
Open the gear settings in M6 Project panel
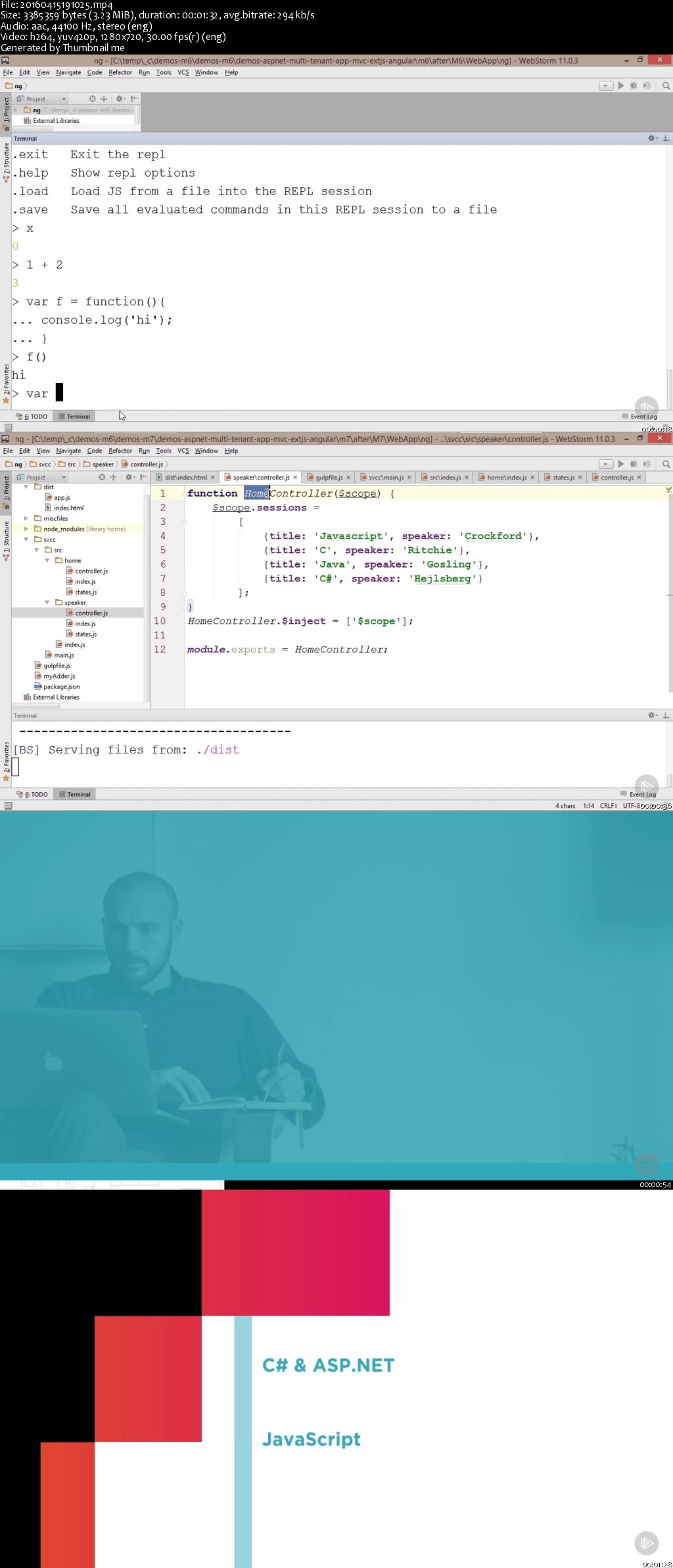[x=120, y=99]
